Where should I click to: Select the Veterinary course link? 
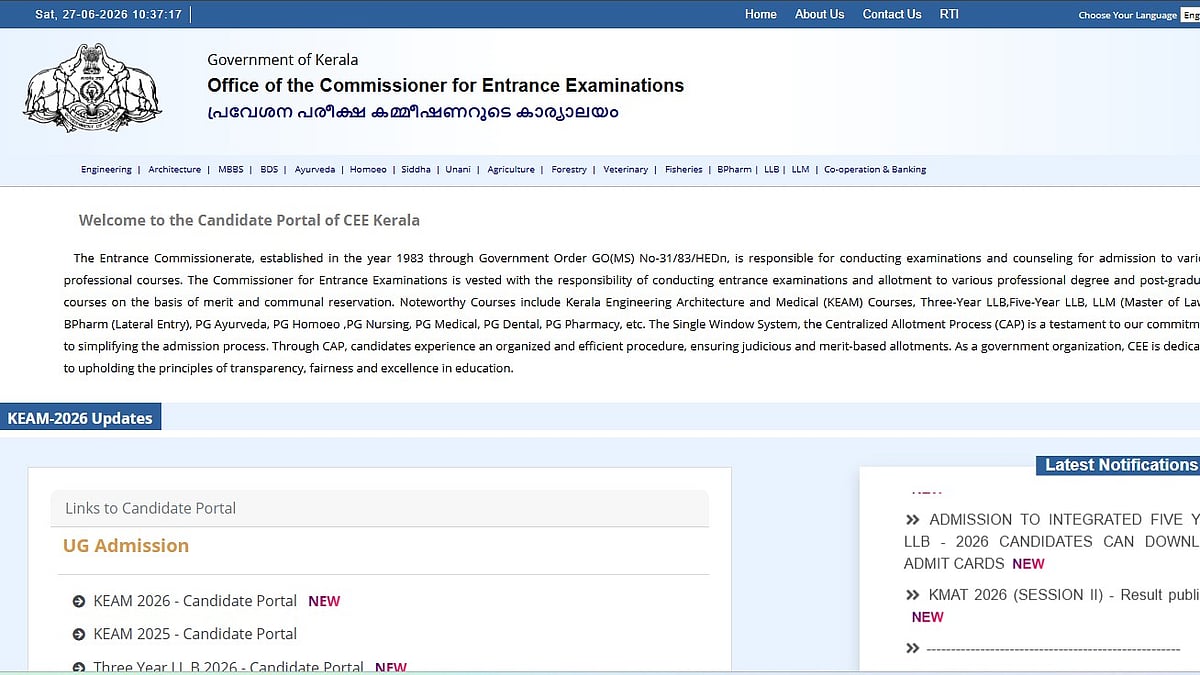pyautogui.click(x=626, y=170)
